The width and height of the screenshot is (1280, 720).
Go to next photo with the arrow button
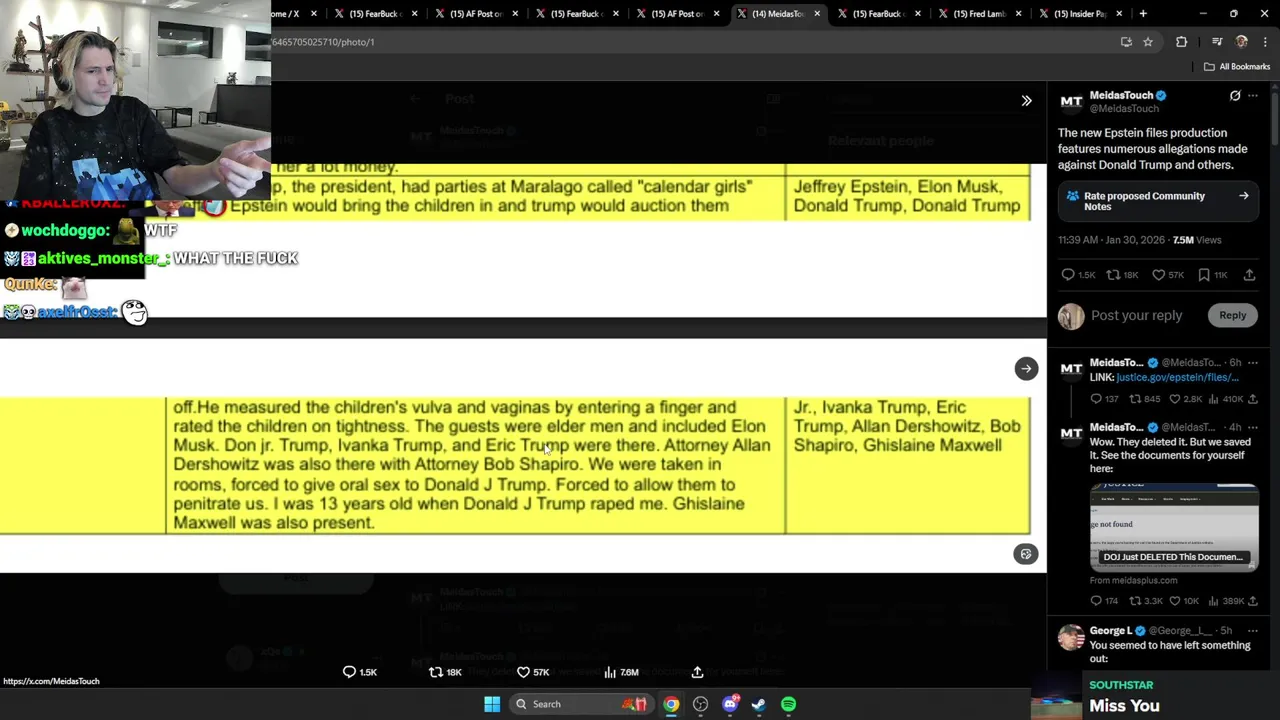pyautogui.click(x=1026, y=369)
